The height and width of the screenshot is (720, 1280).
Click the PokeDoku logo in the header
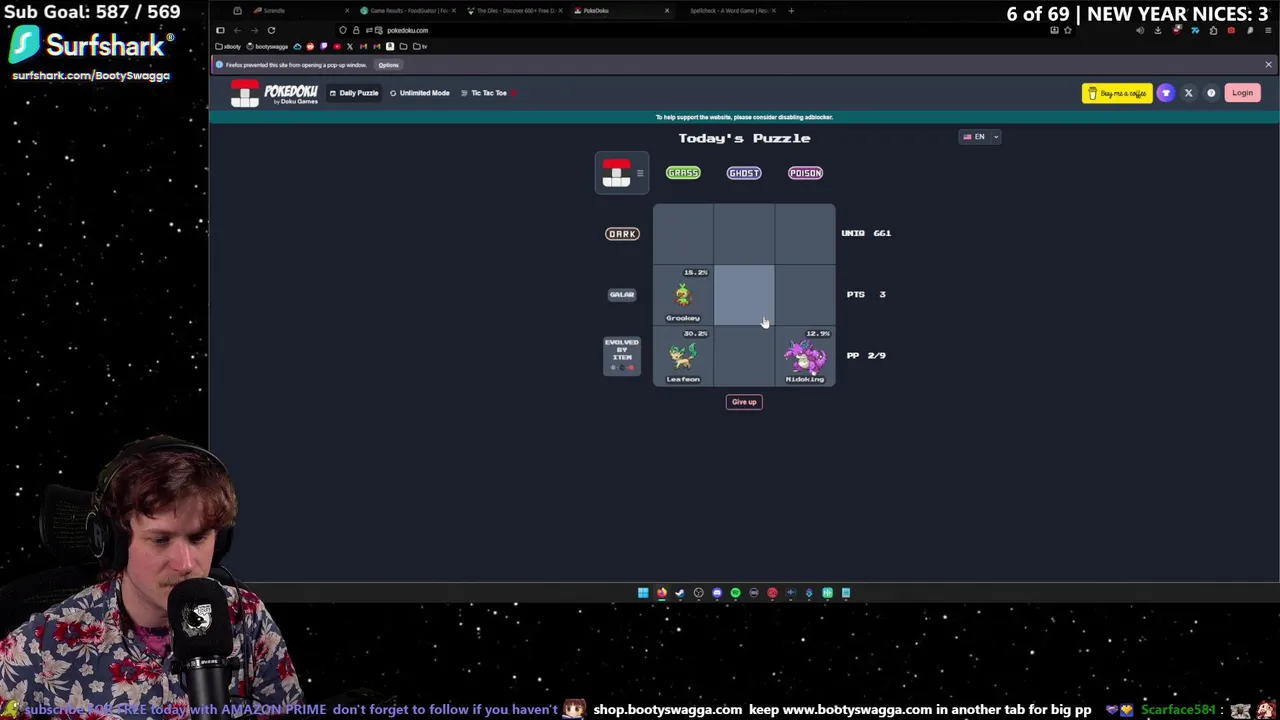coord(274,93)
